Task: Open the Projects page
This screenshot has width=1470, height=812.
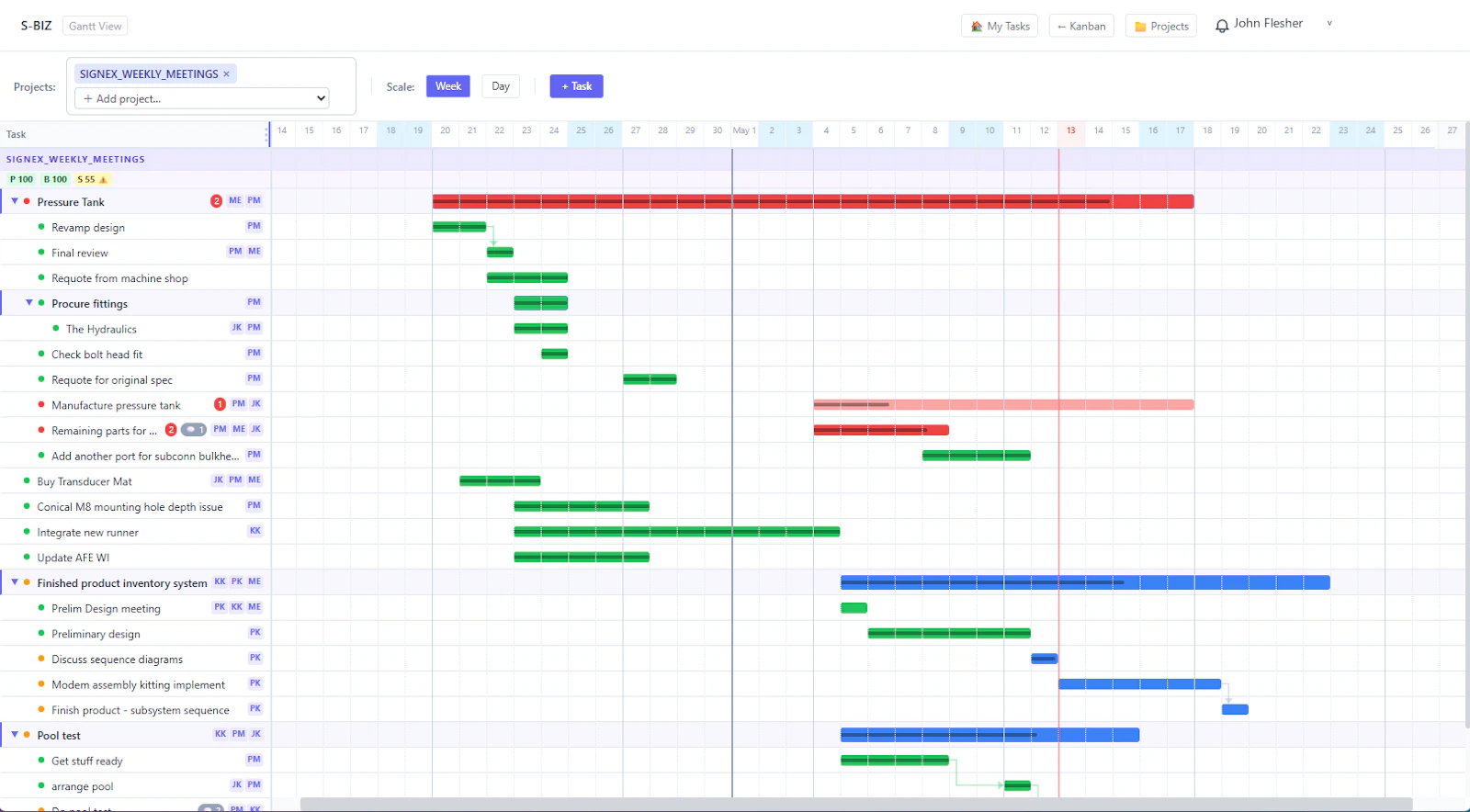Action: tap(1161, 26)
